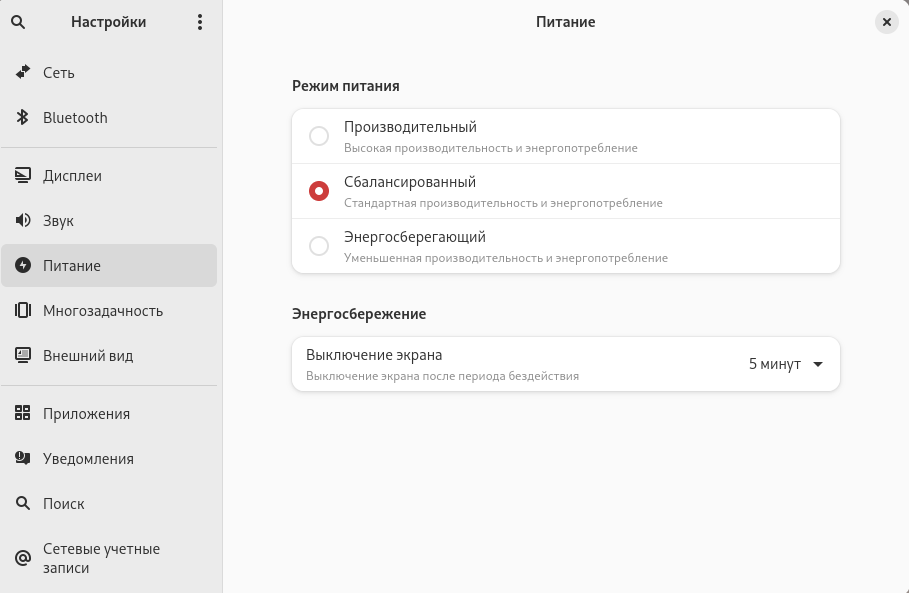Close the settings window
The width and height of the screenshot is (909, 593).
tap(886, 22)
